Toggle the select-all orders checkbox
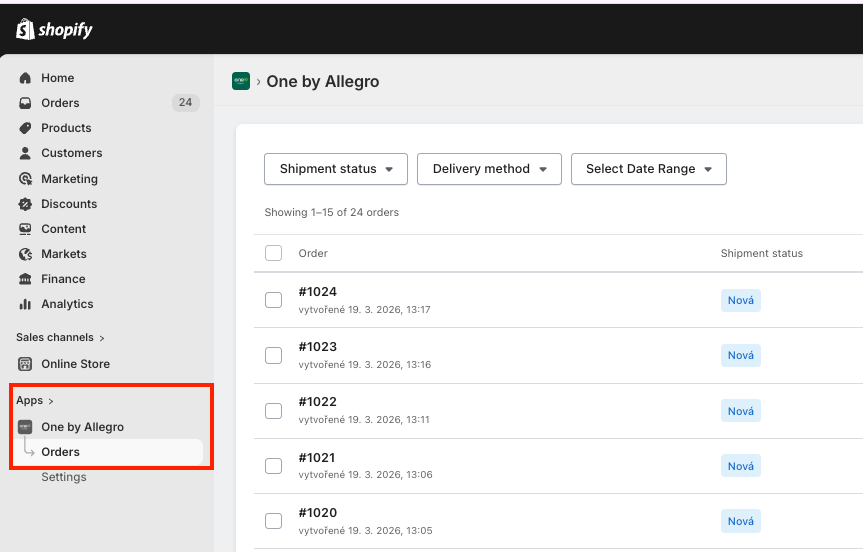863x552 pixels. point(274,253)
